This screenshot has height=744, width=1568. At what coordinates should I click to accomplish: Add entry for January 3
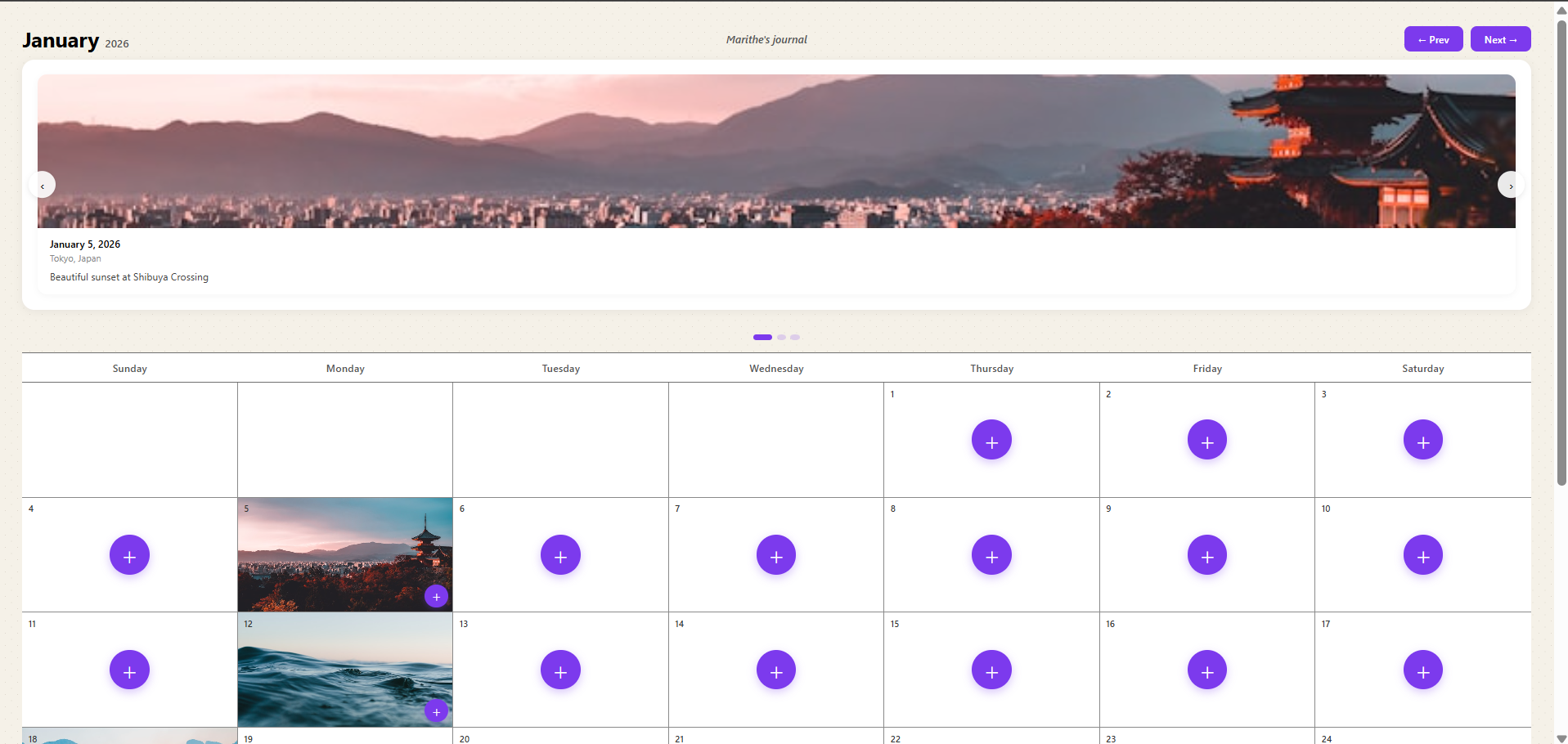pyautogui.click(x=1423, y=440)
